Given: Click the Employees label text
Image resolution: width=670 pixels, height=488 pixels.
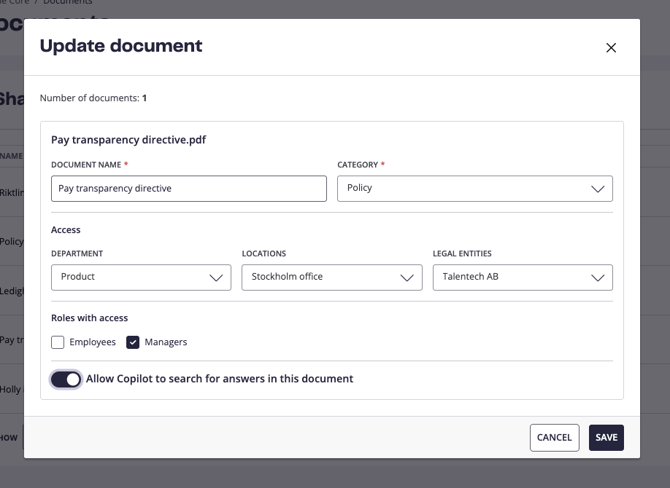Looking at the screenshot, I should tap(92, 342).
